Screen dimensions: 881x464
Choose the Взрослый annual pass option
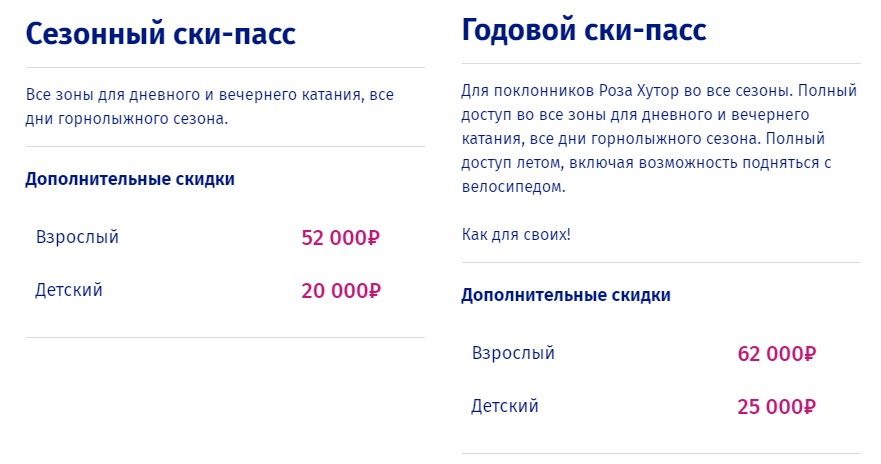(x=512, y=353)
